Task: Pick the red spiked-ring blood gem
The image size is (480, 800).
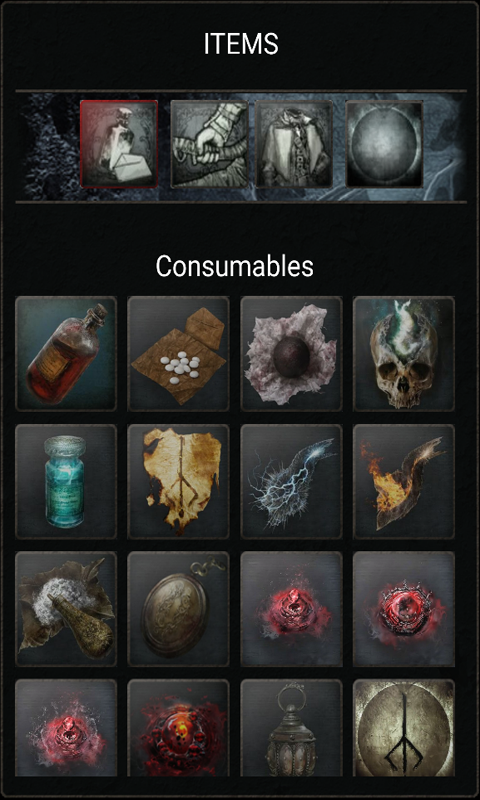Action: point(404,609)
